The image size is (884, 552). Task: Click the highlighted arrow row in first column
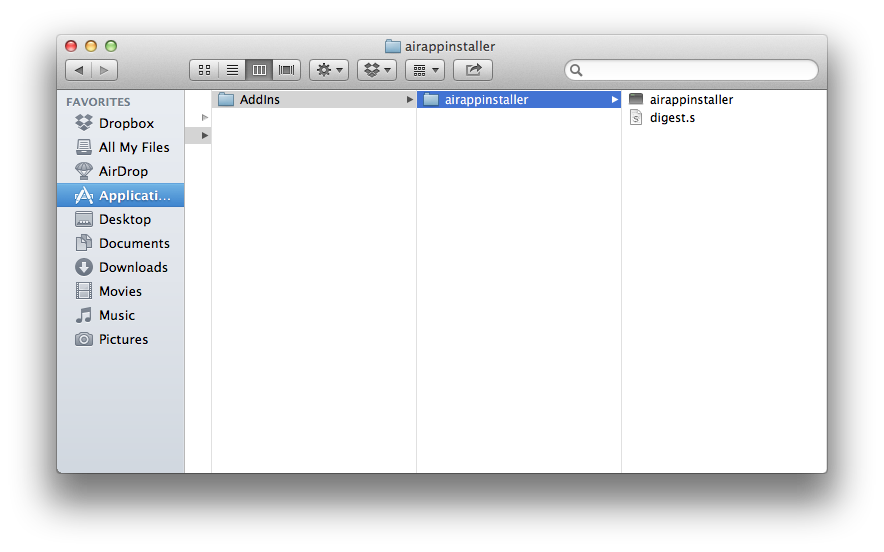pos(198,135)
